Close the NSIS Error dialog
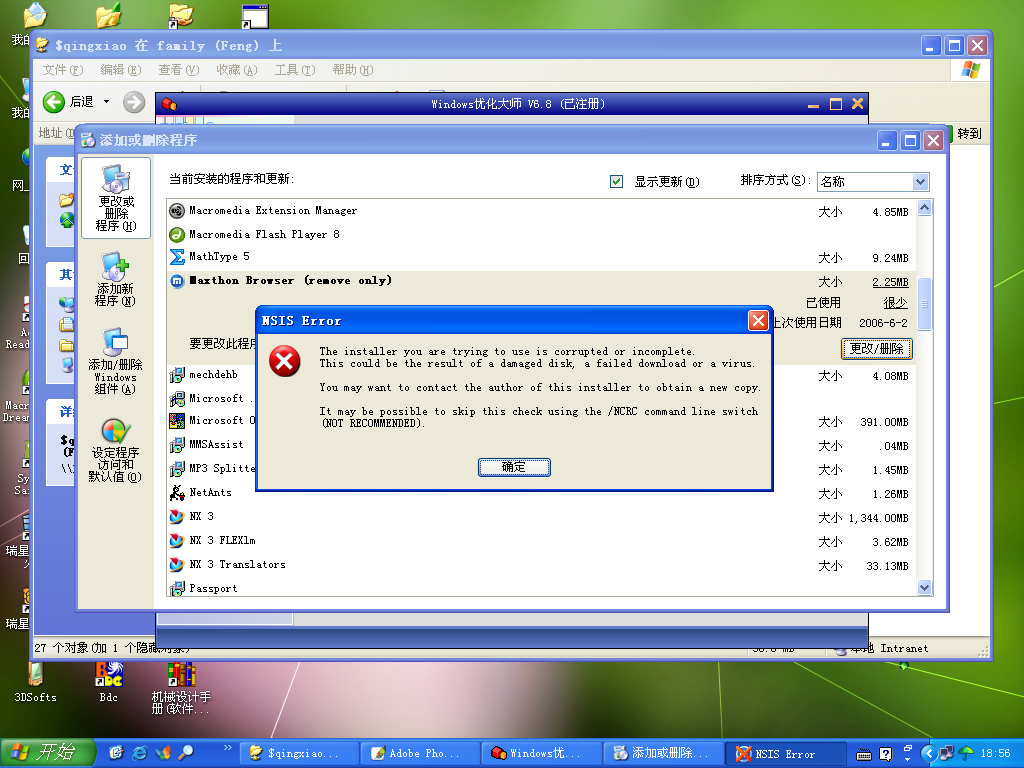Viewport: 1024px width, 768px height. tap(758, 321)
